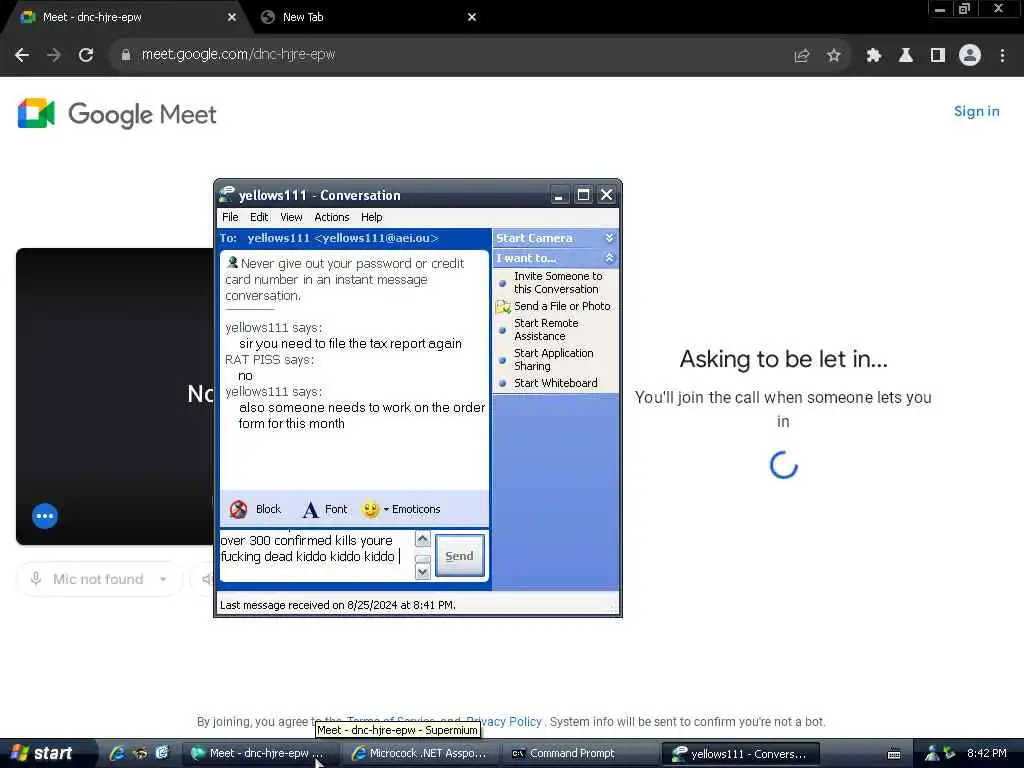Click the share page icon in address bar

tap(801, 56)
